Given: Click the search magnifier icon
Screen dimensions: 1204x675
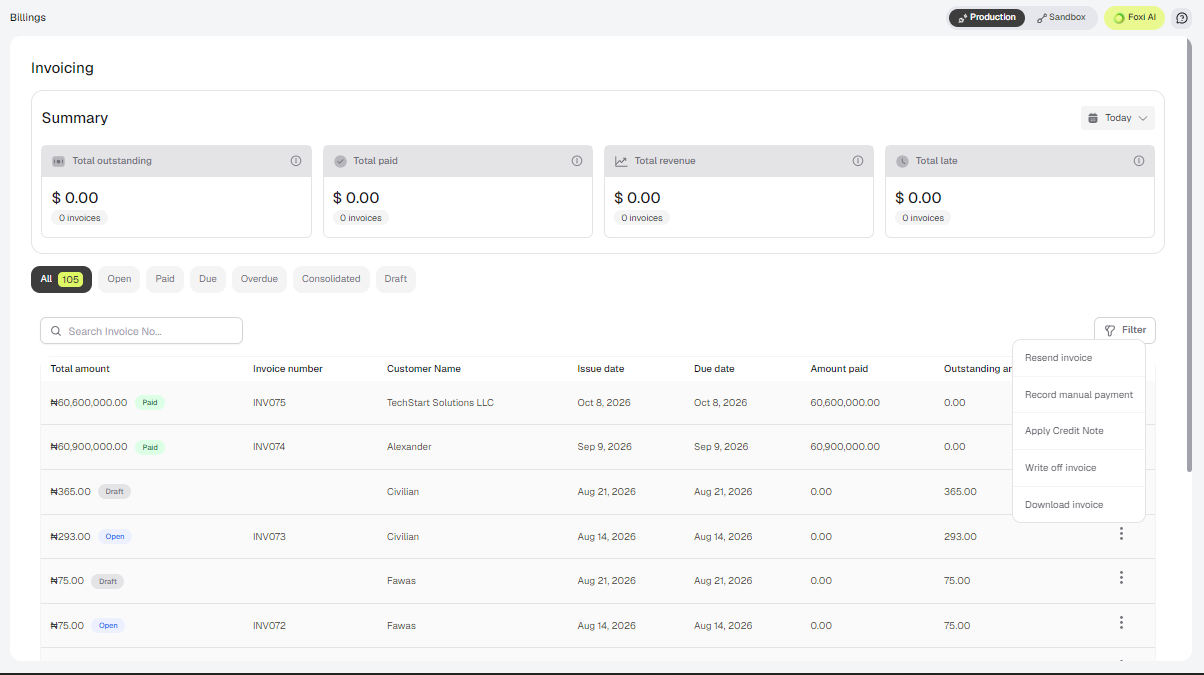Looking at the screenshot, I should (56, 331).
